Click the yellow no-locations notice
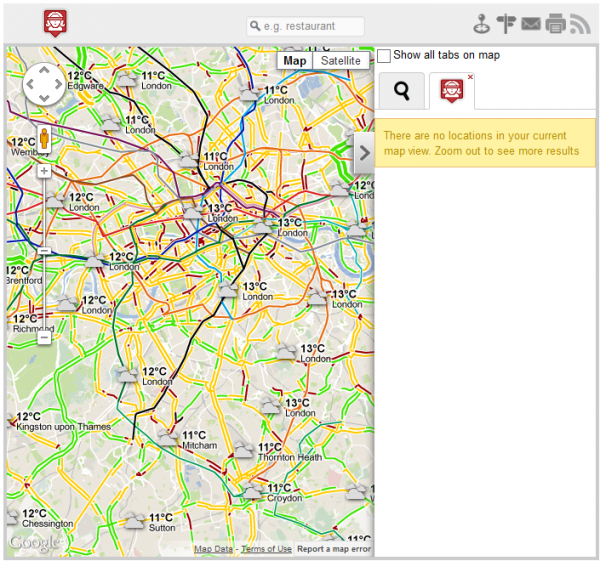Viewport: 600px width, 561px height. (x=485, y=143)
